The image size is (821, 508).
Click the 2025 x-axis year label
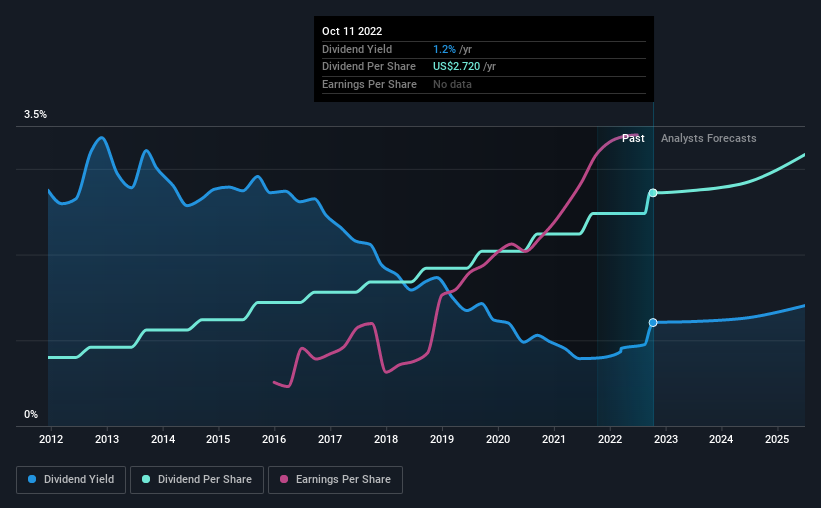(778, 439)
